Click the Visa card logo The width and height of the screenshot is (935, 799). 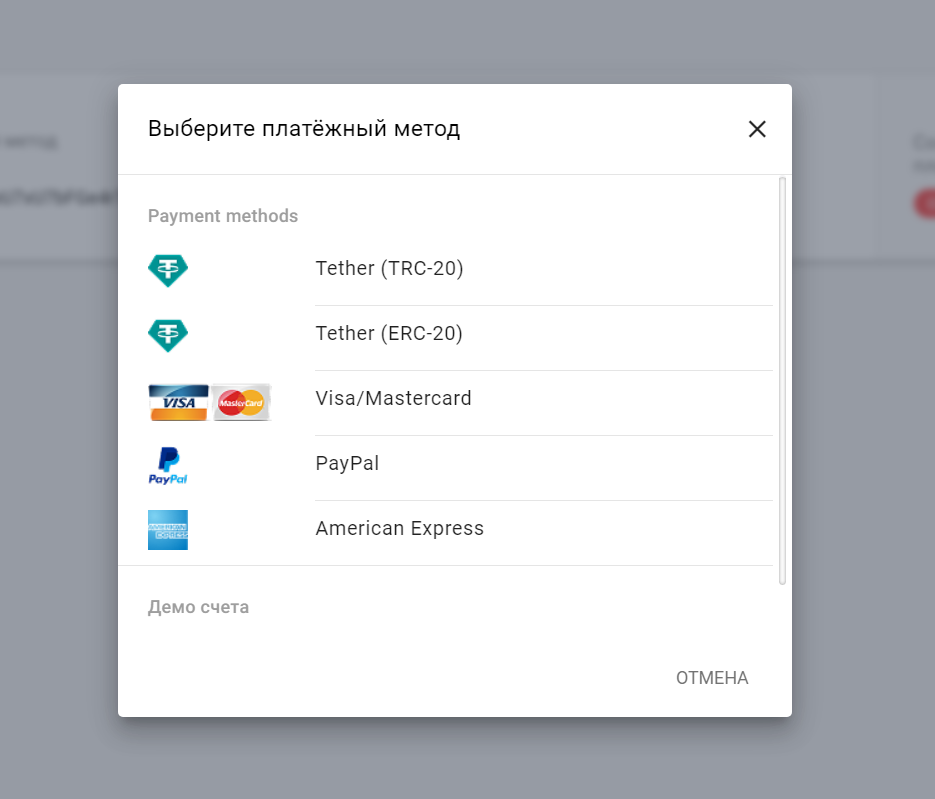179,402
